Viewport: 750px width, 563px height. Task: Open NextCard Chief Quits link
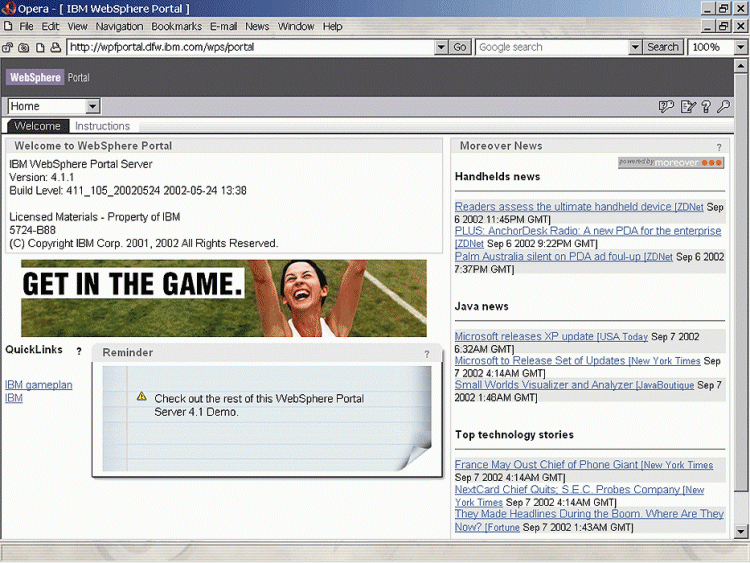(579, 490)
